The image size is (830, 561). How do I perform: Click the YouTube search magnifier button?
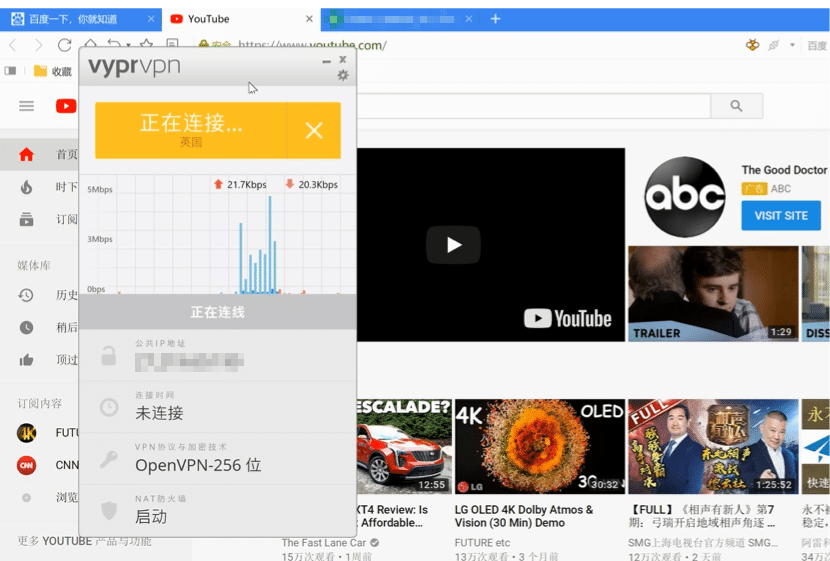pos(736,106)
